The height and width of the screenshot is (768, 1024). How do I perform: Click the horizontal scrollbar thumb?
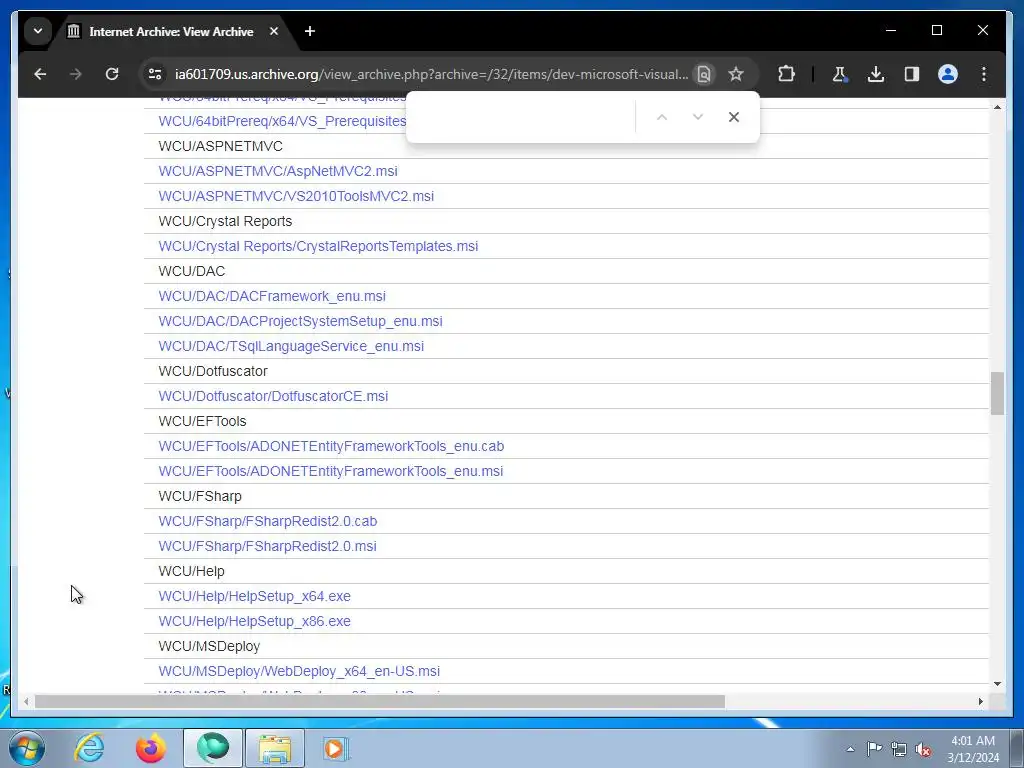coord(379,702)
